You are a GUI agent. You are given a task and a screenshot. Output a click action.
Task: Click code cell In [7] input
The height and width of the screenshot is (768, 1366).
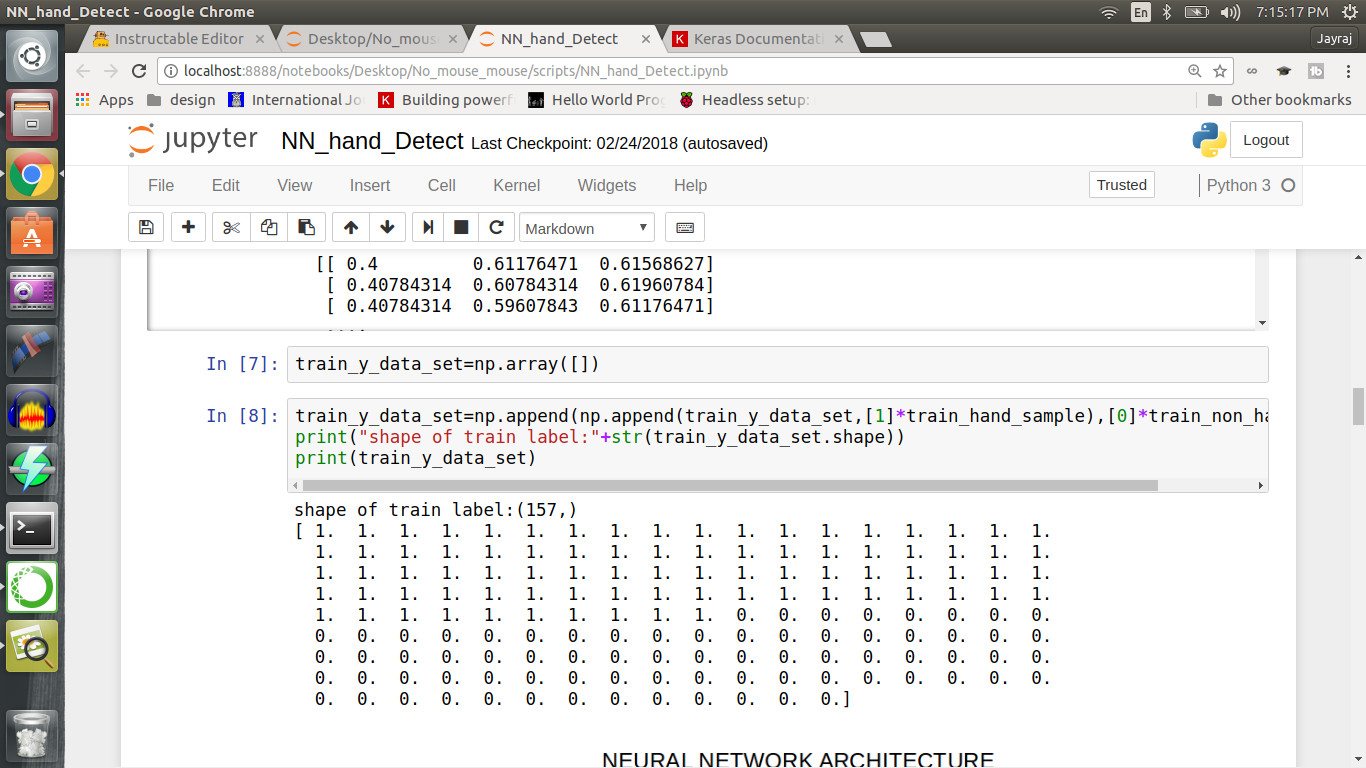tap(778, 364)
